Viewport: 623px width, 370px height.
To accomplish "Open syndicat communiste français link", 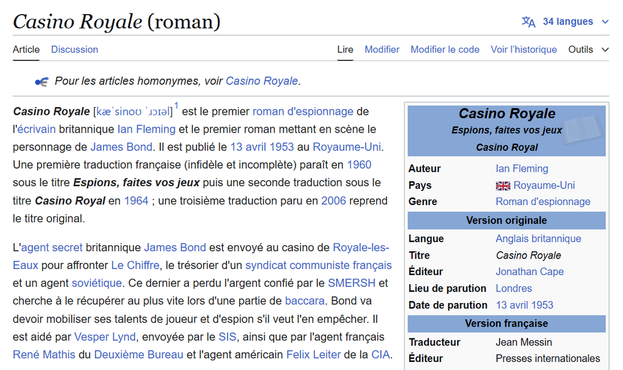I will [x=319, y=265].
